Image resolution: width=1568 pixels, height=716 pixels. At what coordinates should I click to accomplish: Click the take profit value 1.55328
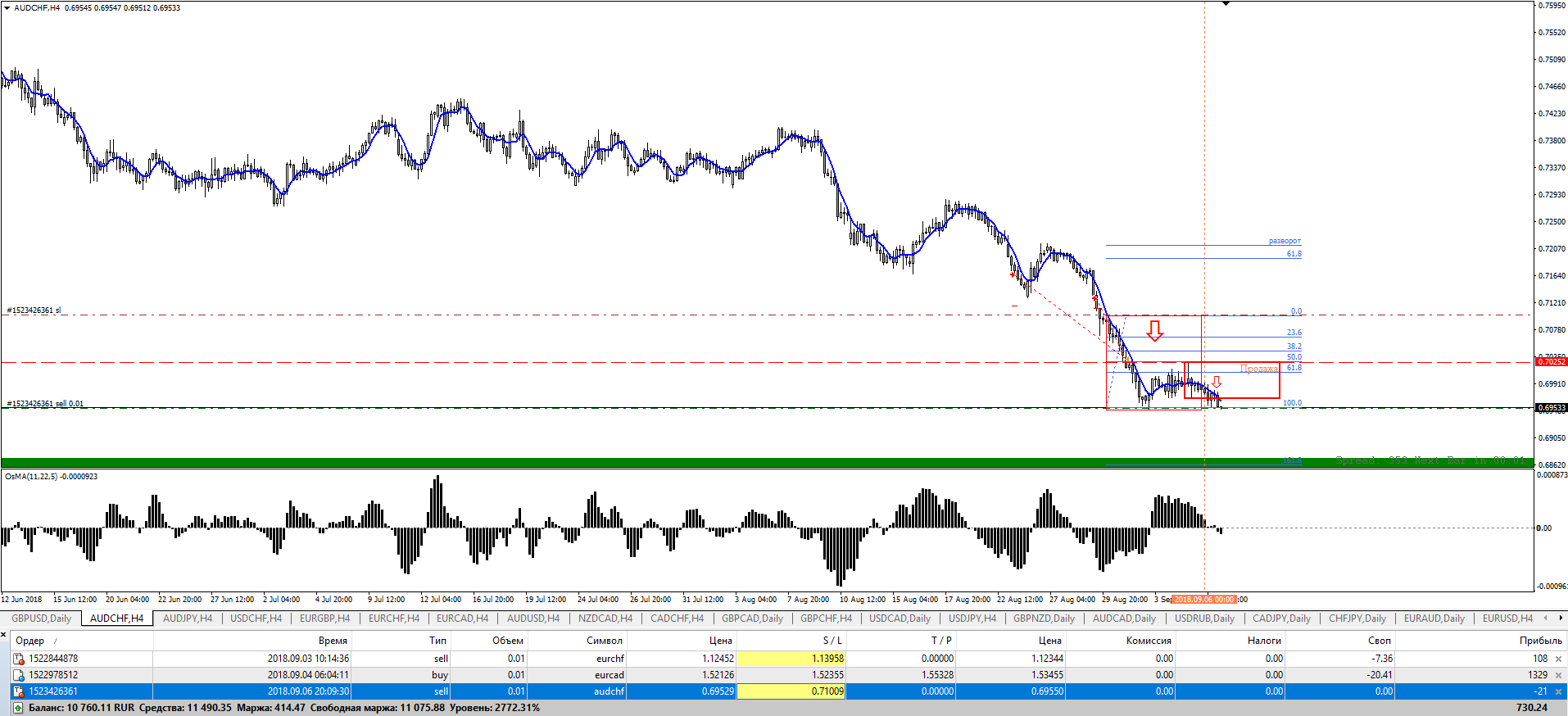[937, 675]
